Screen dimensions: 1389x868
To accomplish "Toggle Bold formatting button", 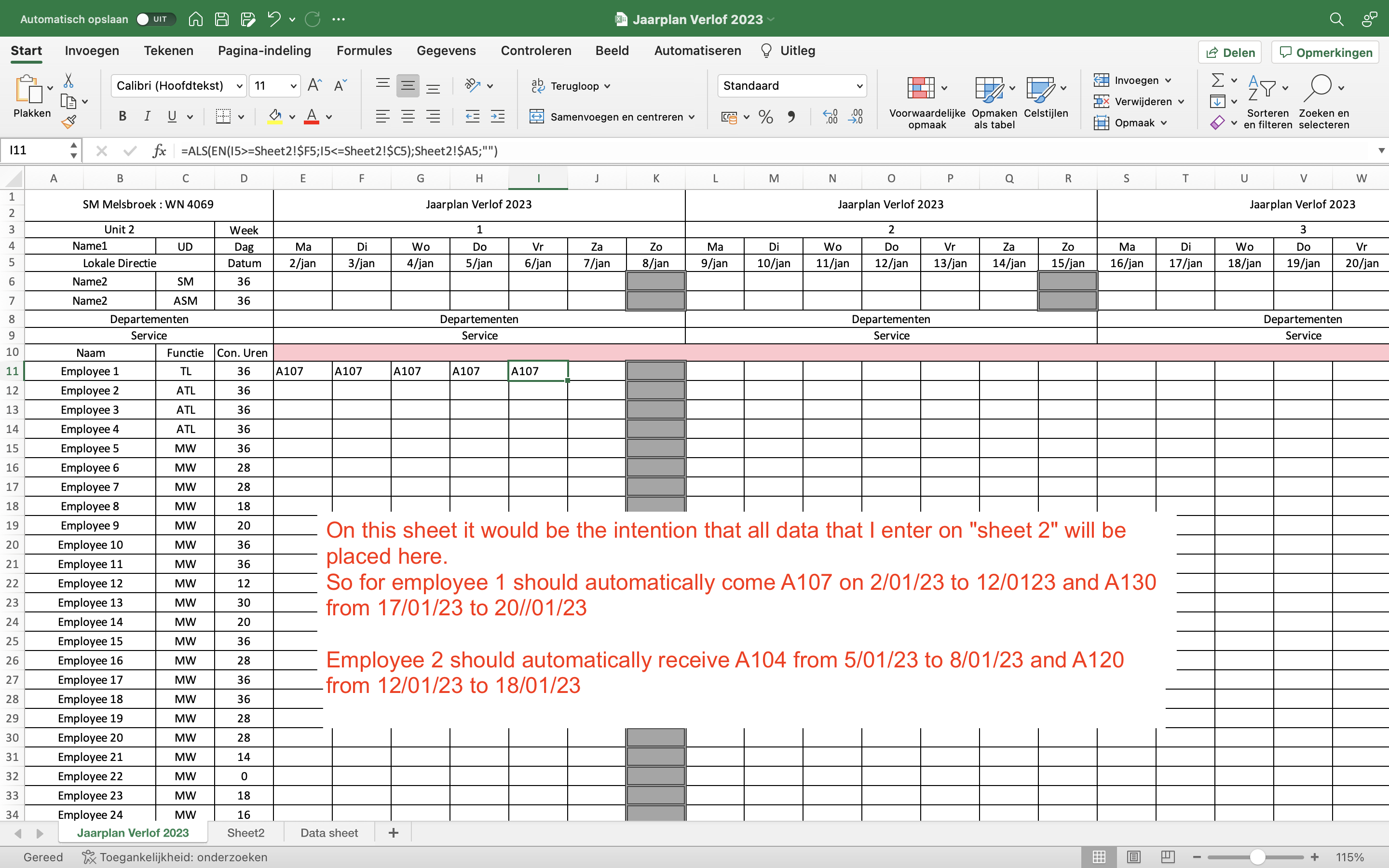I will pyautogui.click(x=122, y=117).
